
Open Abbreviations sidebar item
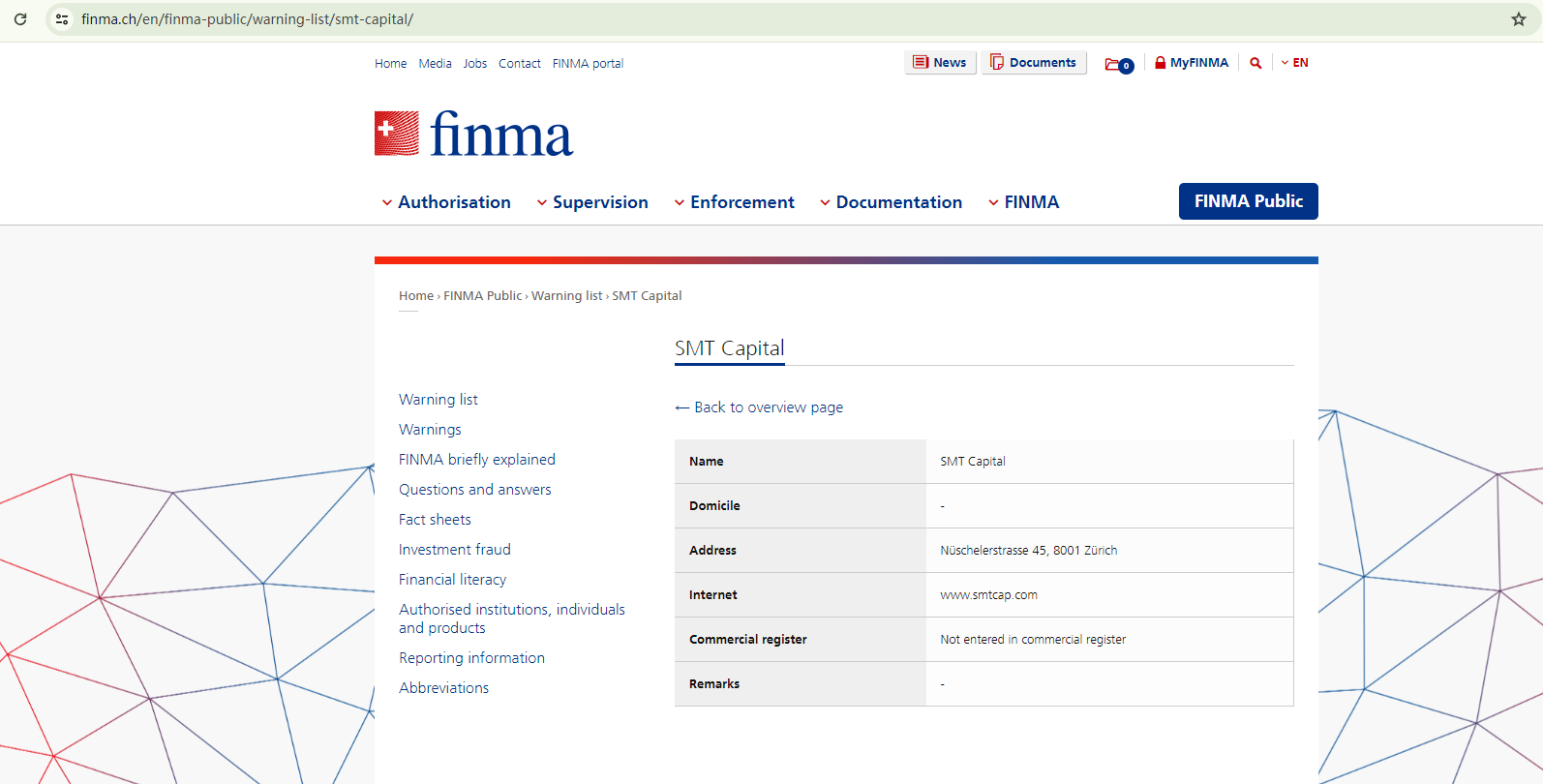(x=444, y=688)
